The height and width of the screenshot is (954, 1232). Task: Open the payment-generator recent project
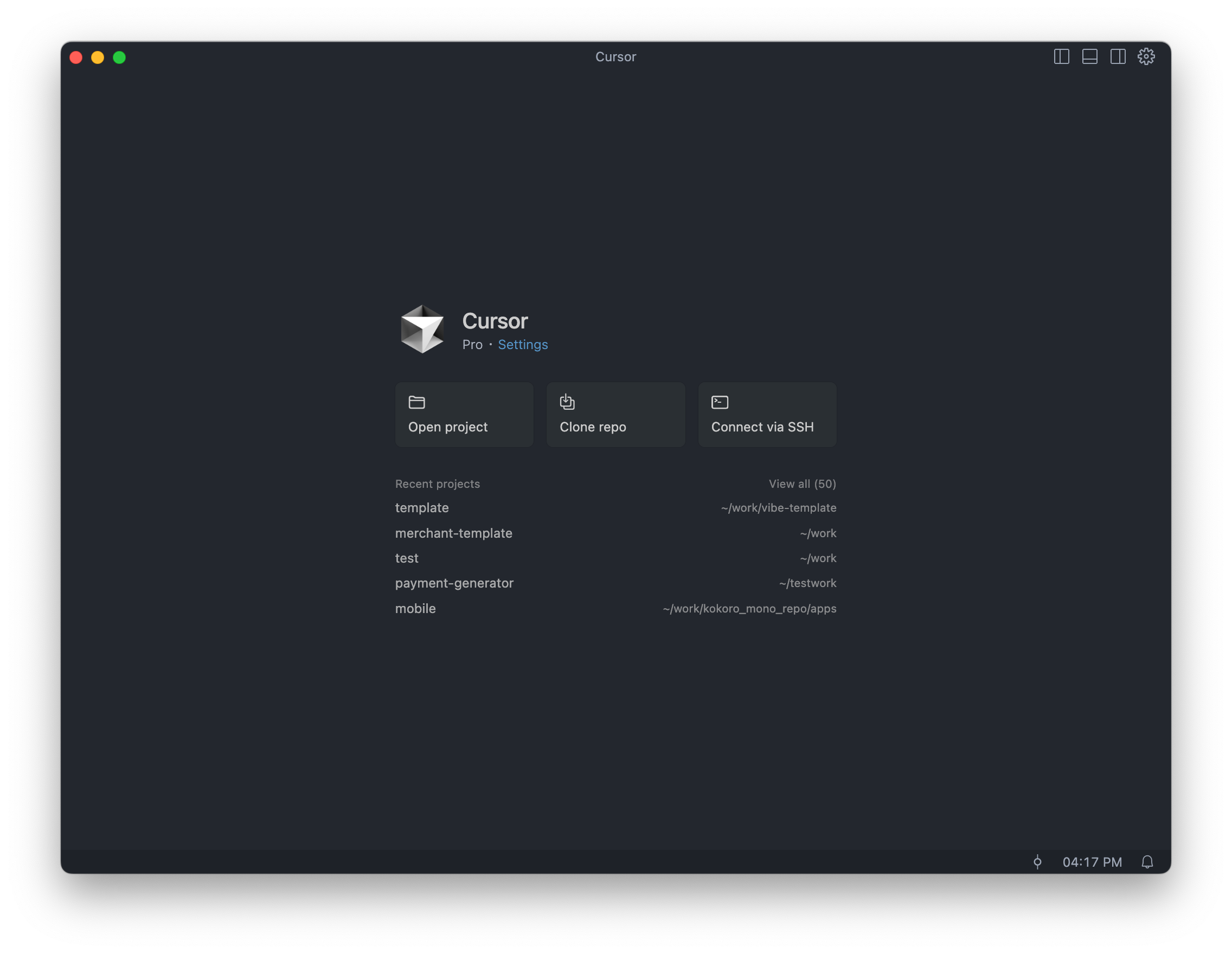point(454,583)
